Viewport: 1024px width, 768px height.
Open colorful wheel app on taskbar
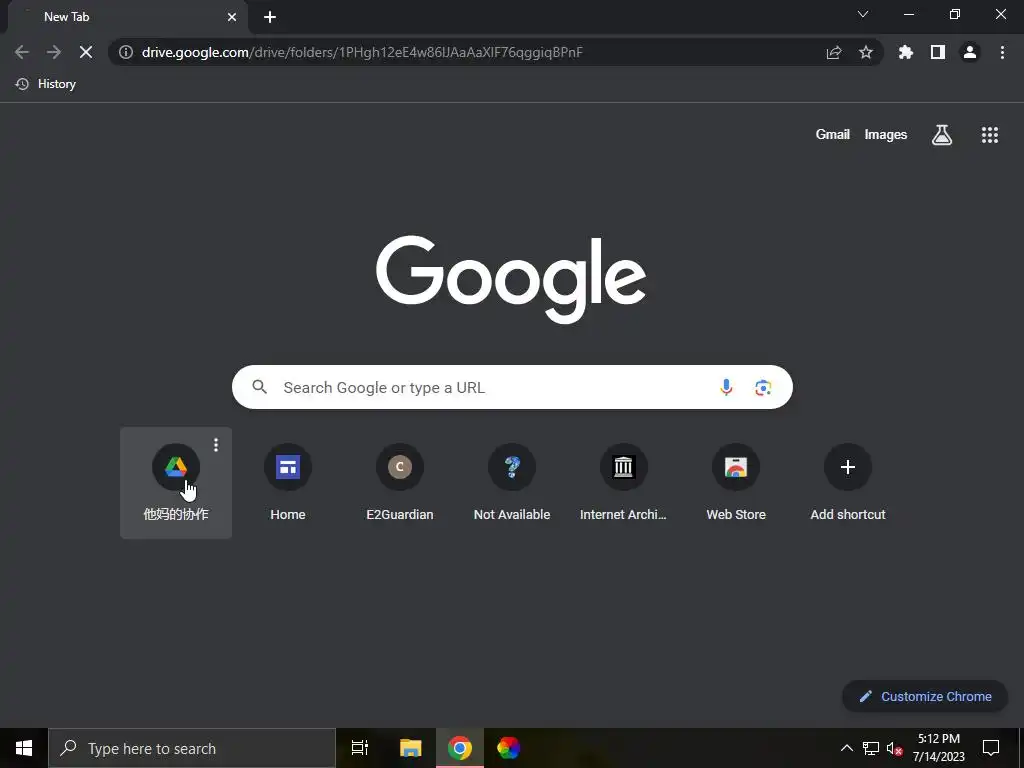(x=508, y=748)
